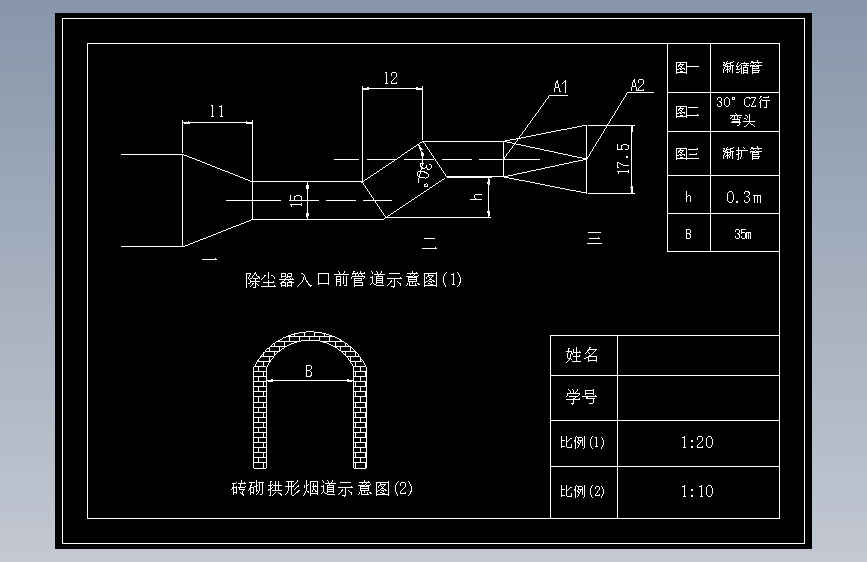The width and height of the screenshot is (867, 562).
Task: Click the 图二 table cell
Action: 688,112
